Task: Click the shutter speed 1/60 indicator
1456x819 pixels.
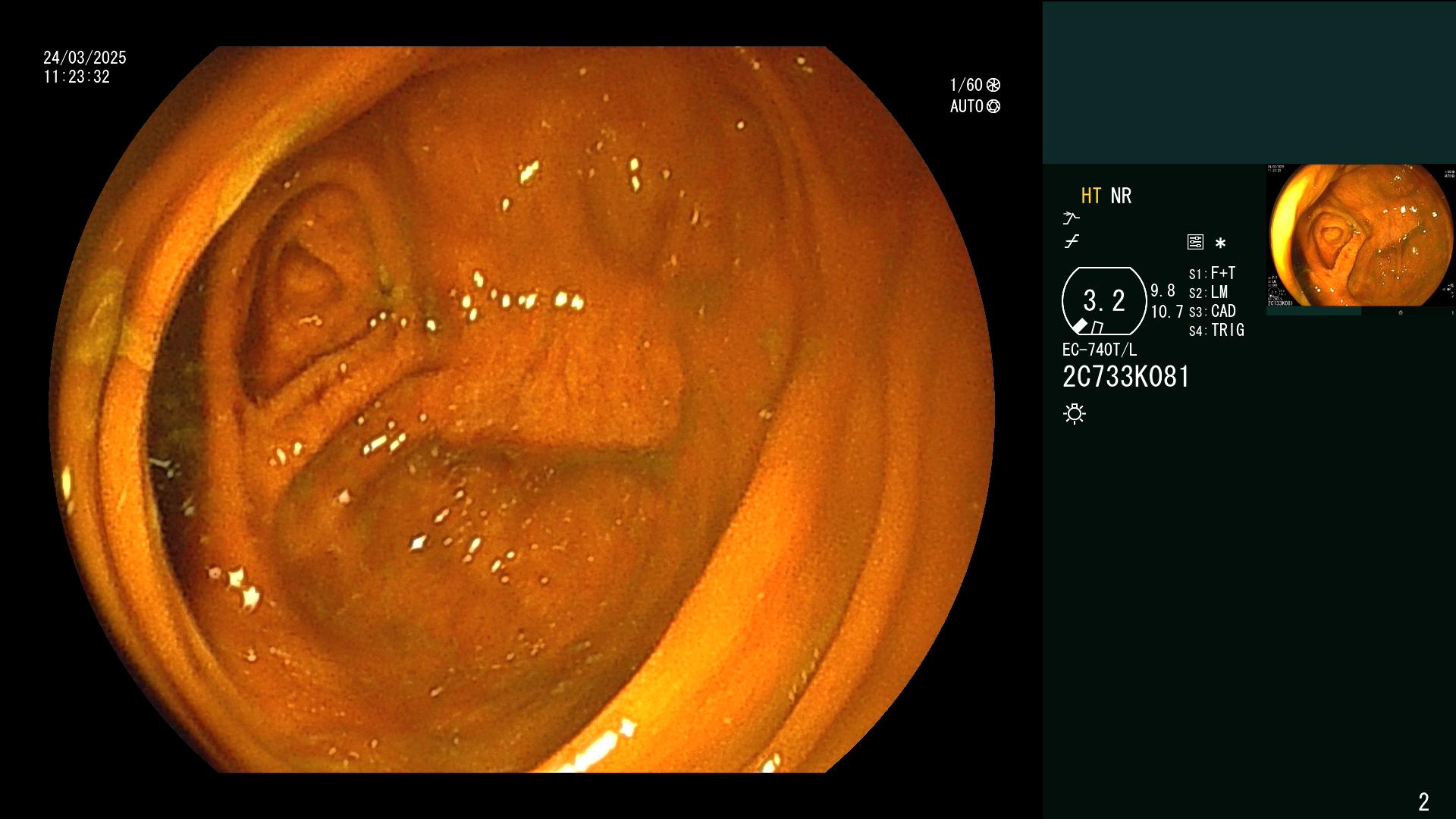Action: 975,85
